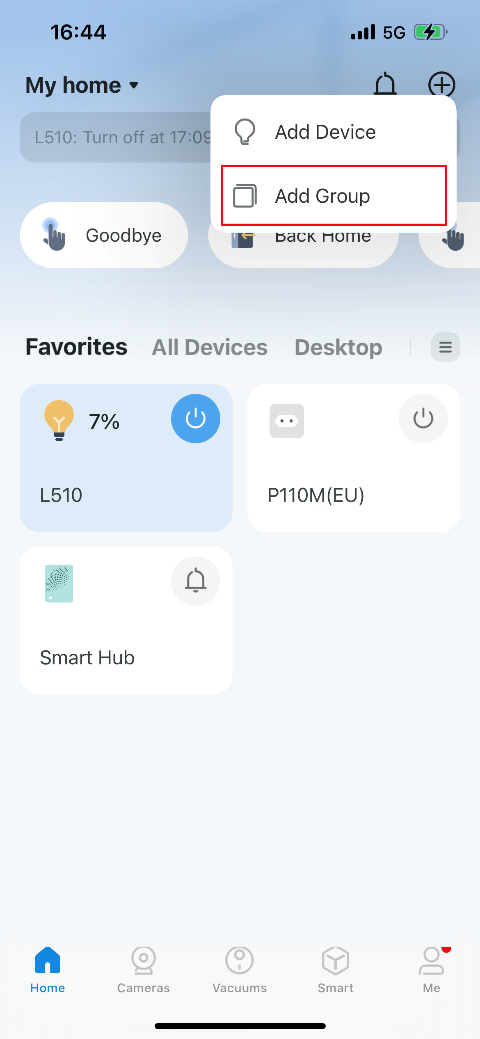Open the Me profile icon
Screen dimensions: 480x1039
(x=432, y=960)
